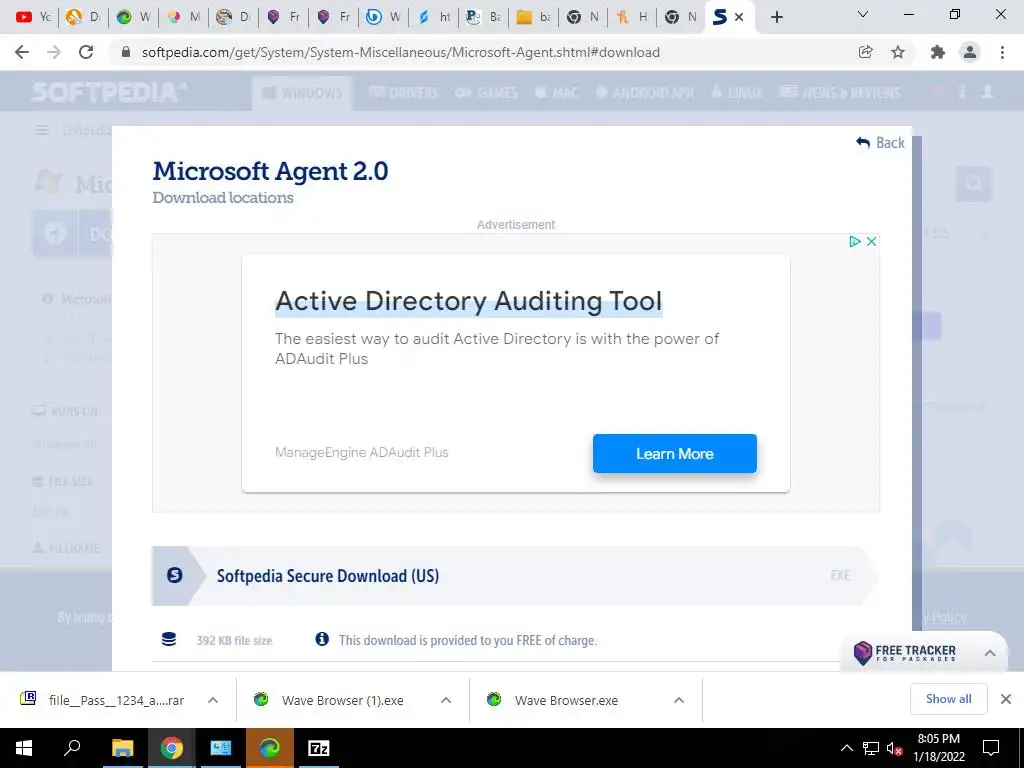Open taskbar search magnifier
Image resolution: width=1024 pixels, height=768 pixels.
72,748
